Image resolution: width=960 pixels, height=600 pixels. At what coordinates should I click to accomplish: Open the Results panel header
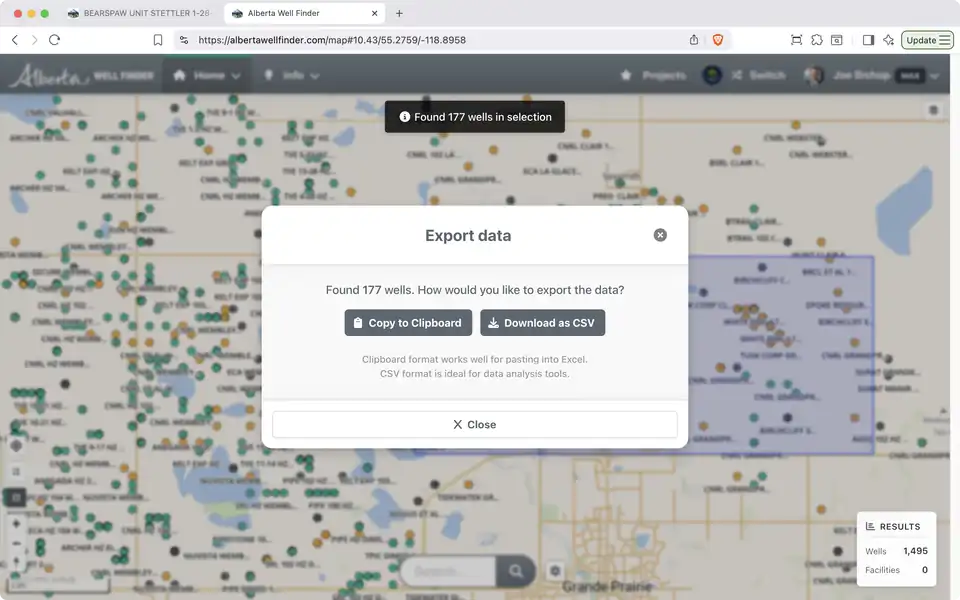(x=893, y=527)
